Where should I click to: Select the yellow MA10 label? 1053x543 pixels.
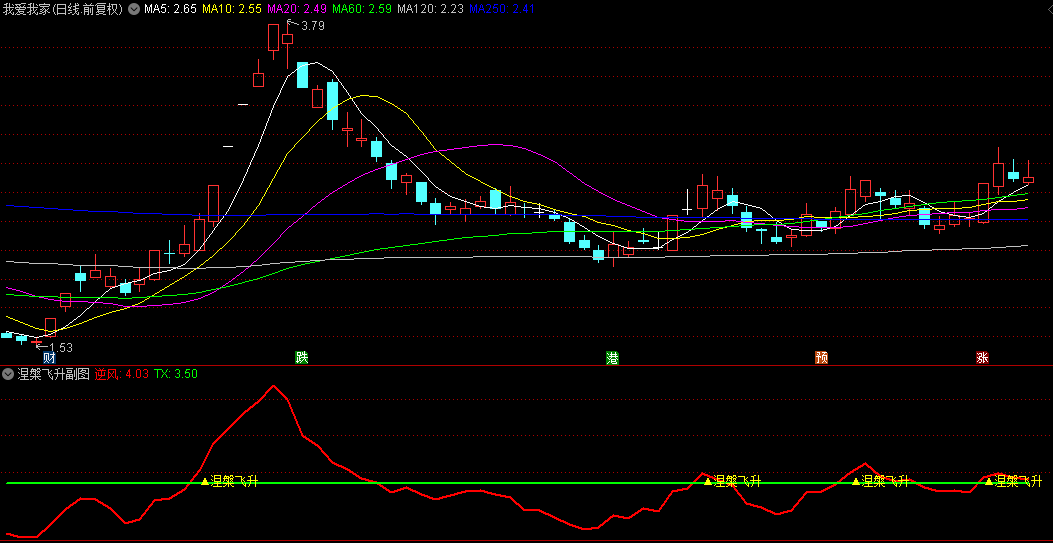(x=232, y=9)
